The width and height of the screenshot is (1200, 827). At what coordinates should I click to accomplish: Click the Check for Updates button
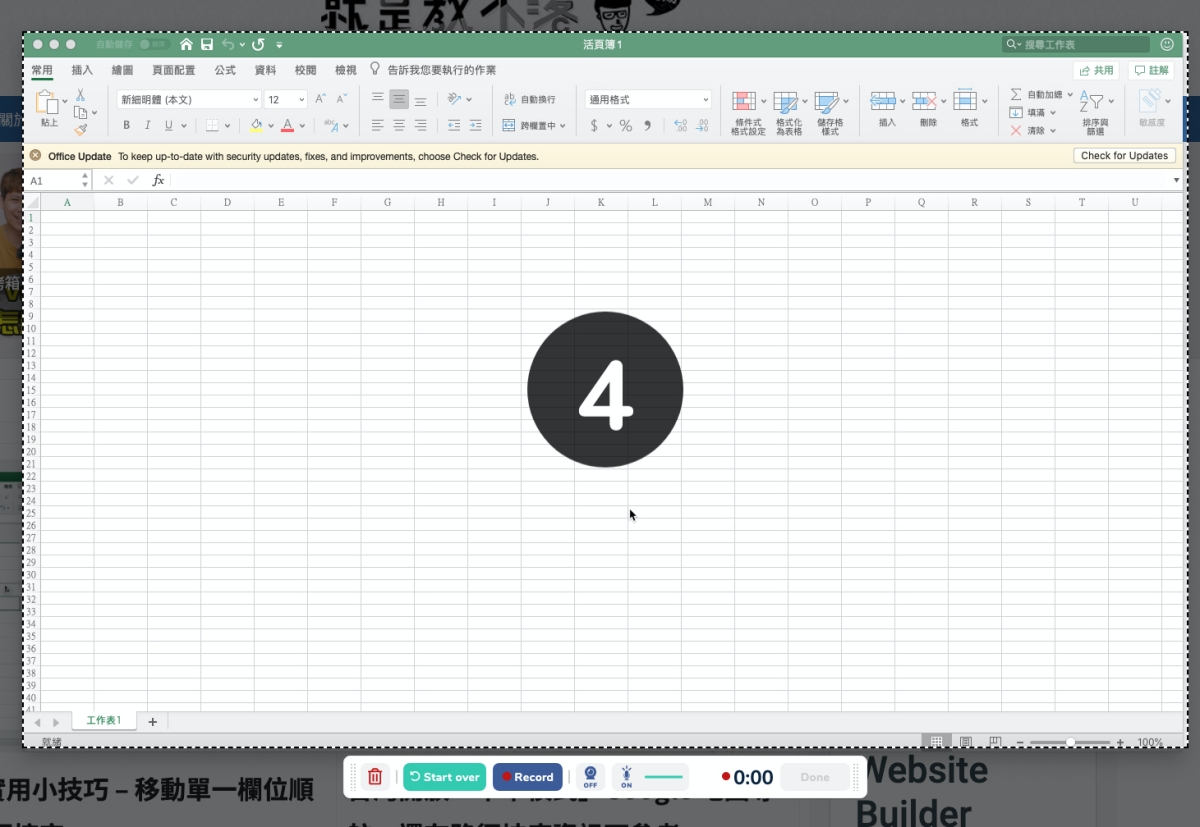1124,156
